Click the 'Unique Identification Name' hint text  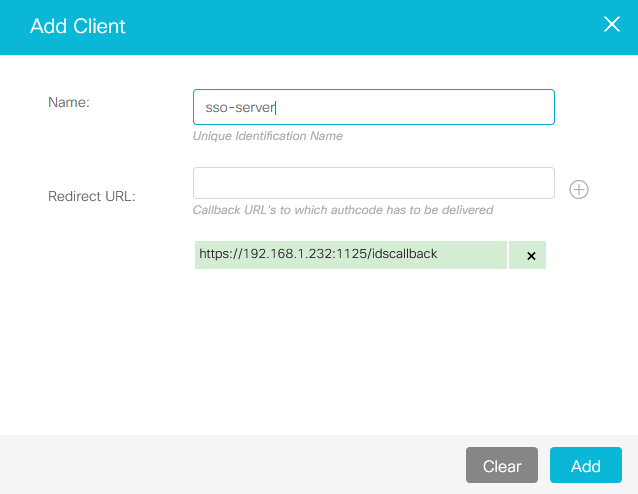[x=267, y=136]
